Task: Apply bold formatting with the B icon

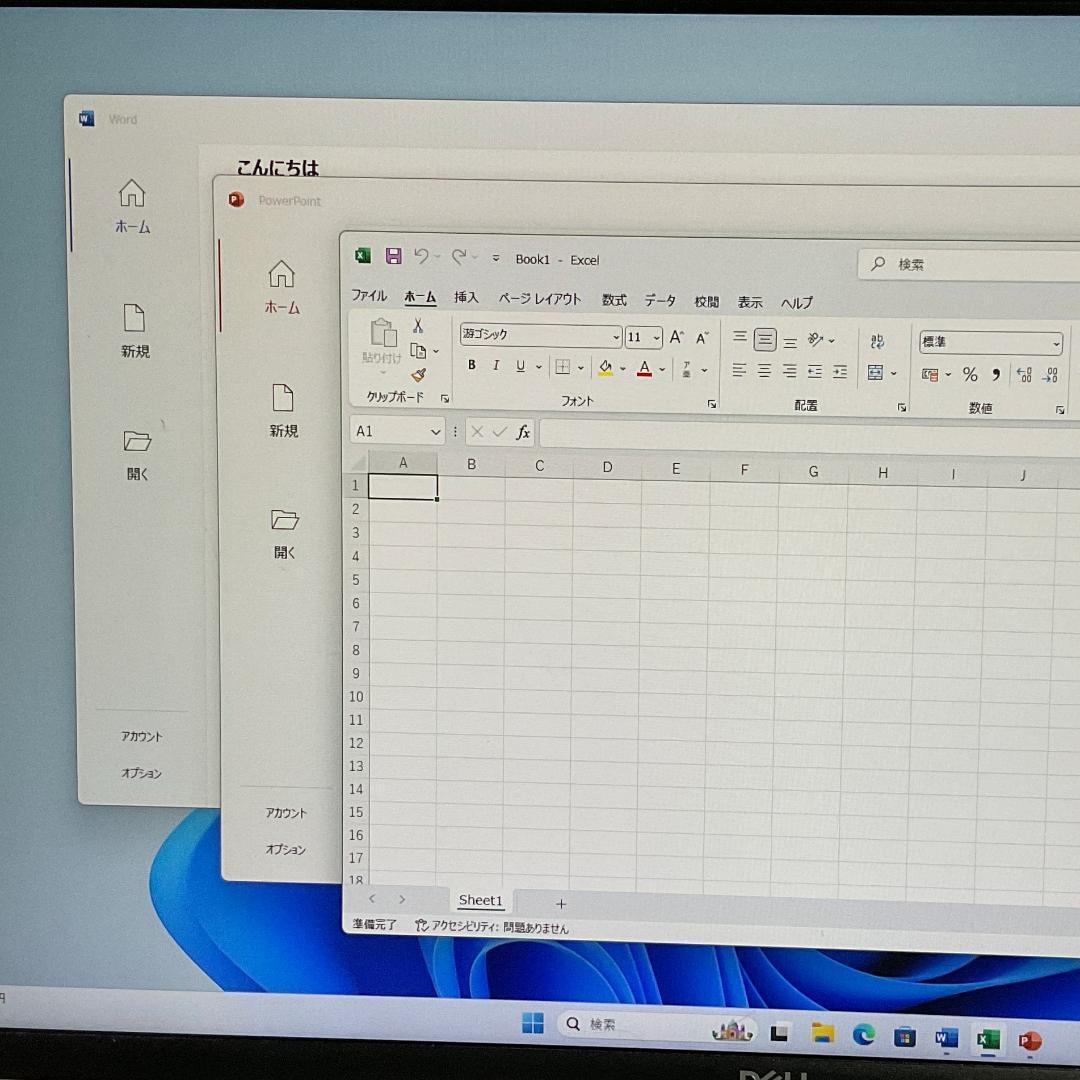Action: [x=471, y=365]
